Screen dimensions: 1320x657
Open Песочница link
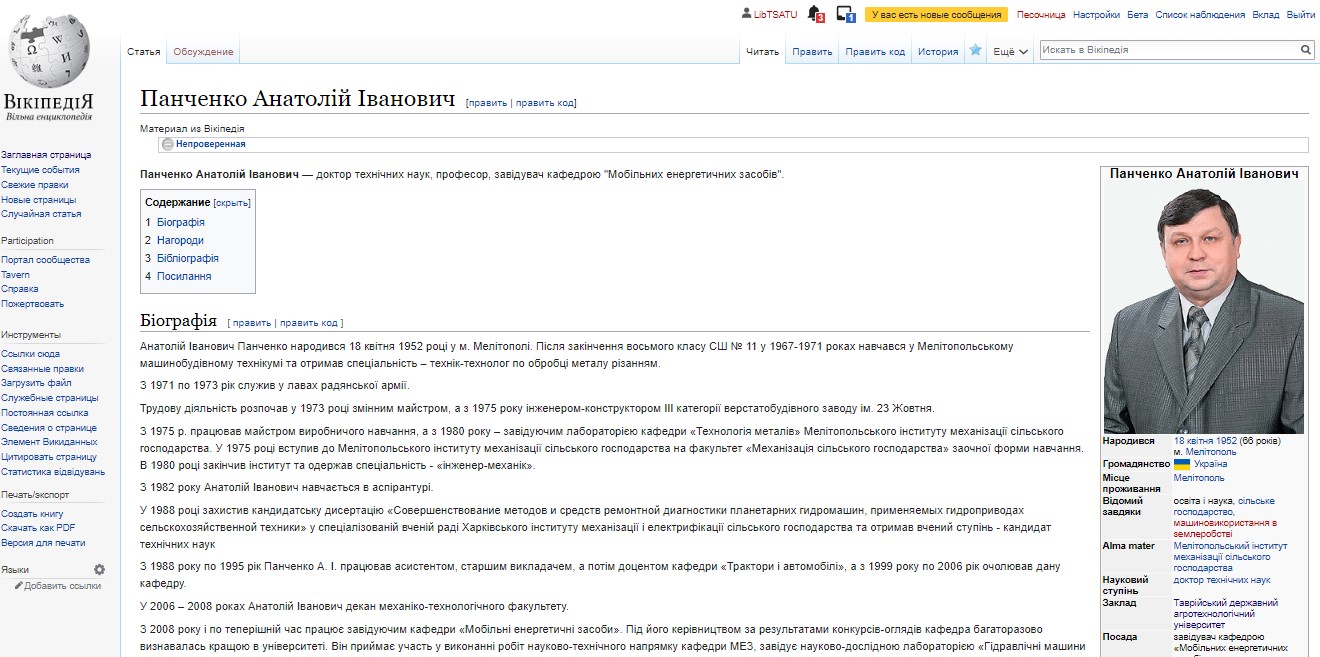[1041, 15]
